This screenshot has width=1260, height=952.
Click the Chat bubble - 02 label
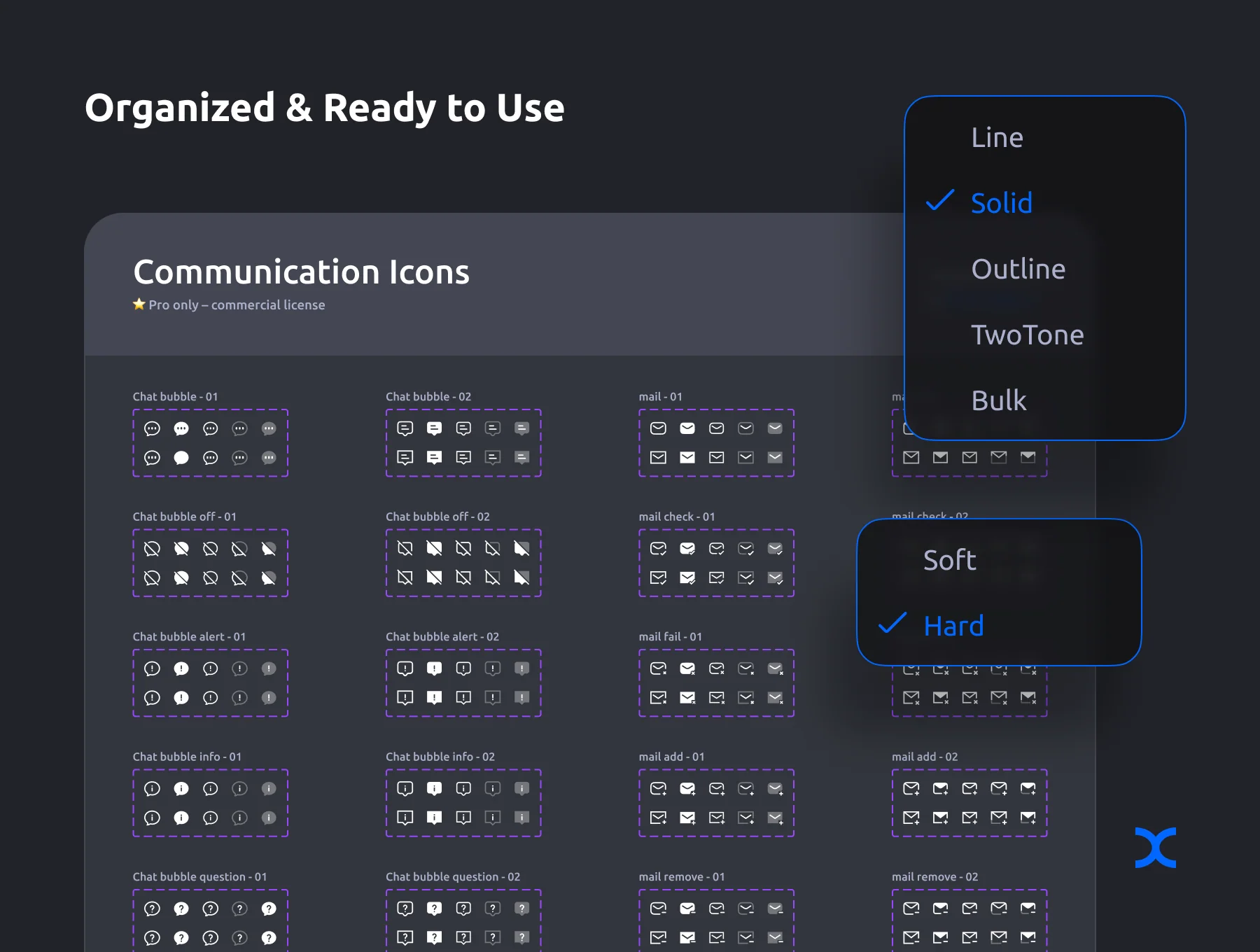click(428, 397)
